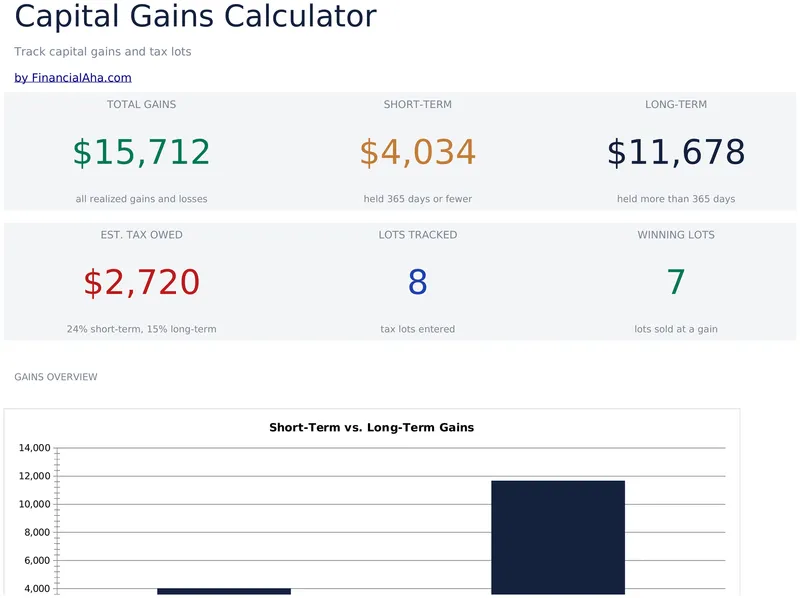
Task: Click the tall long-term bar in chart
Action: (558, 537)
